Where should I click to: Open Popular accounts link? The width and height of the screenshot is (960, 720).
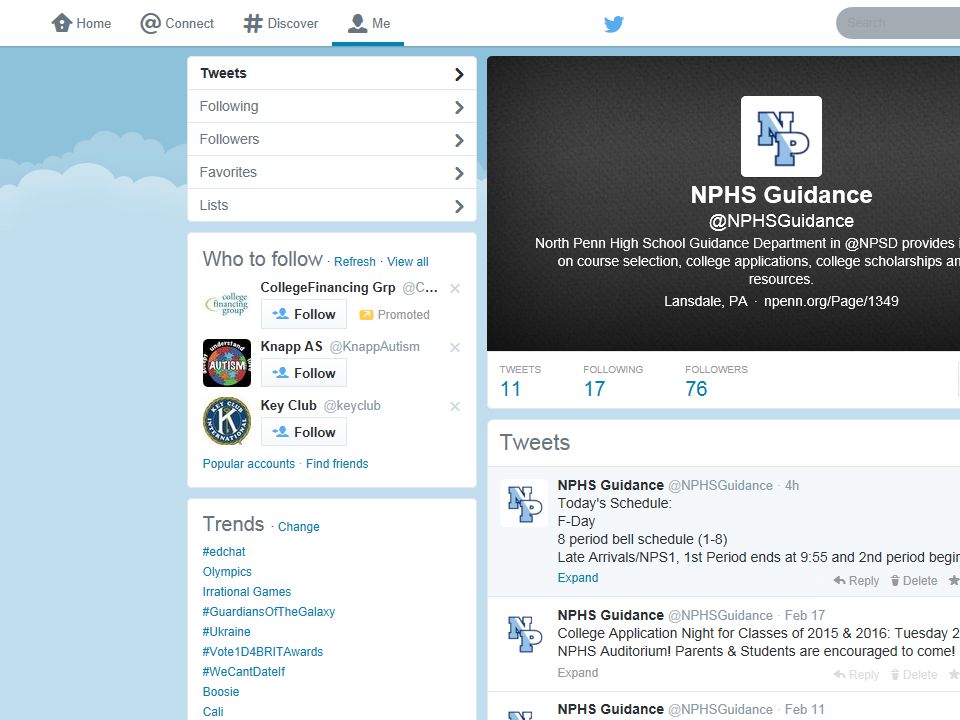point(249,463)
